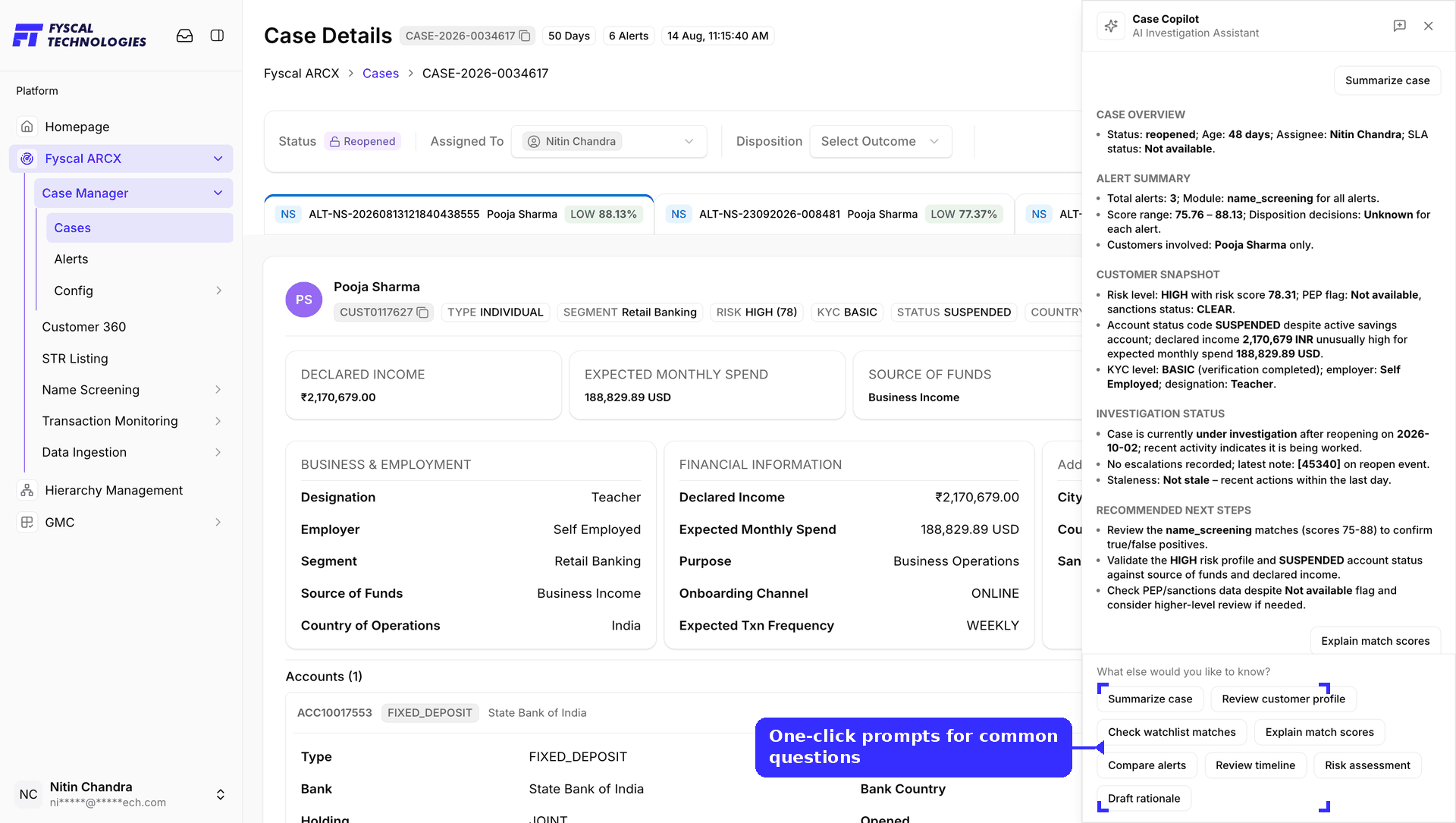Expand the Config submenu
The height and width of the screenshot is (823, 1456).
coord(218,291)
